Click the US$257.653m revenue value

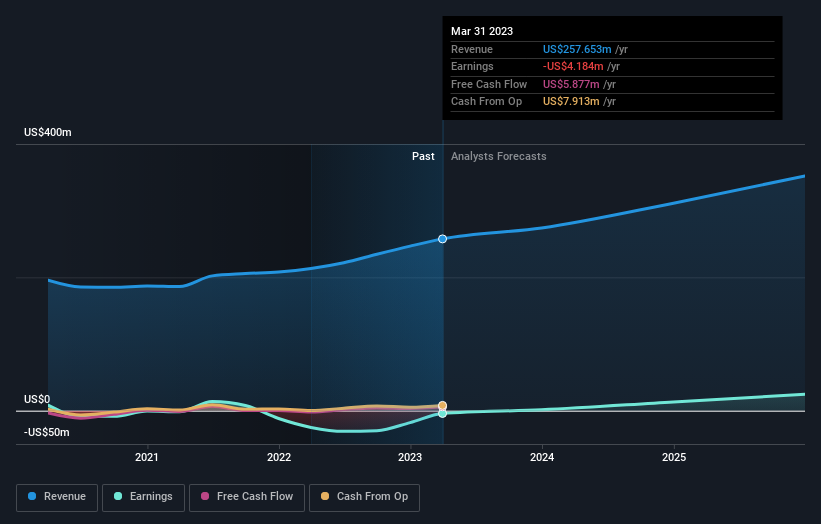[x=577, y=49]
